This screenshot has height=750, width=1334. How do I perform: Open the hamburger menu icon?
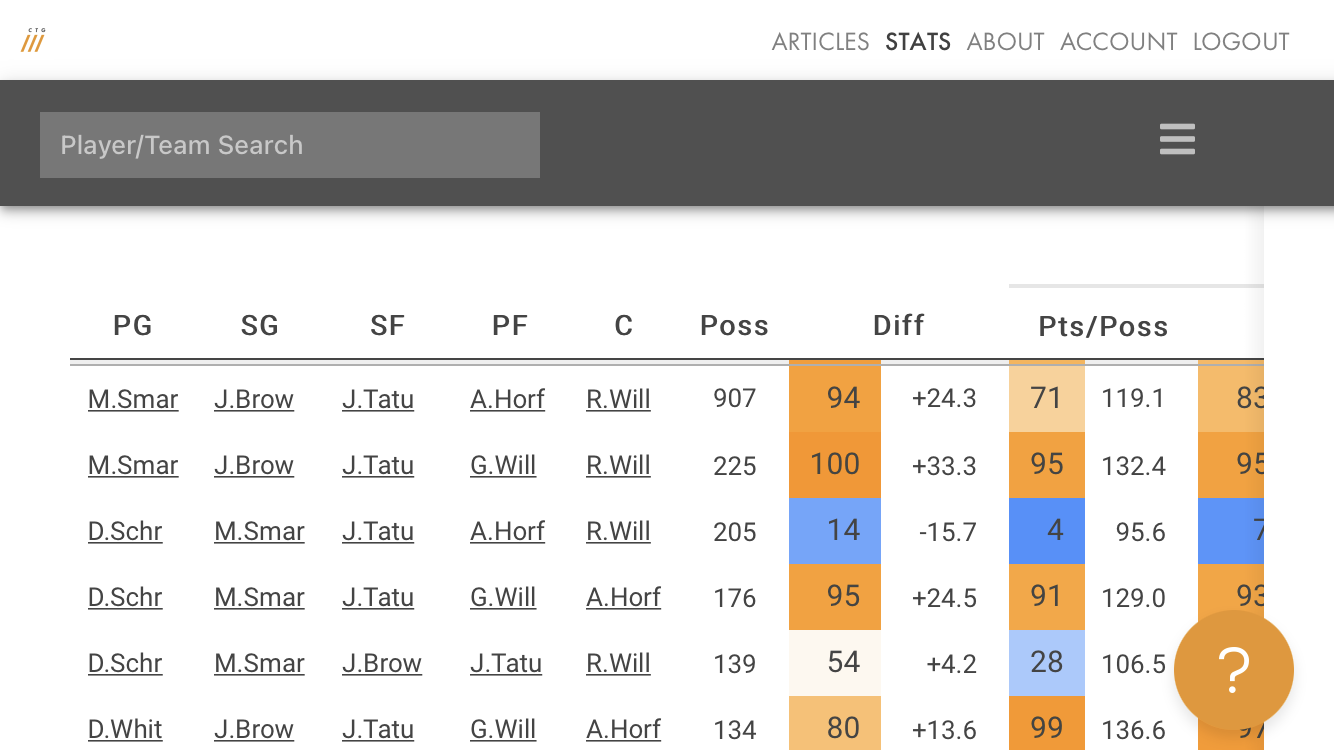point(1177,139)
